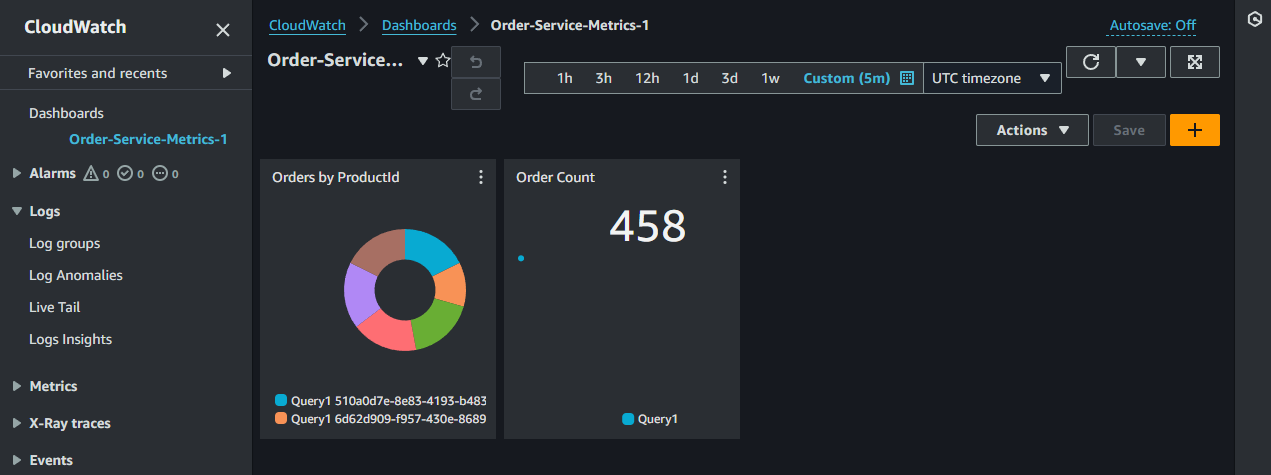Click the redo arrow button
Viewport: 1271px width, 475px height.
476,93
